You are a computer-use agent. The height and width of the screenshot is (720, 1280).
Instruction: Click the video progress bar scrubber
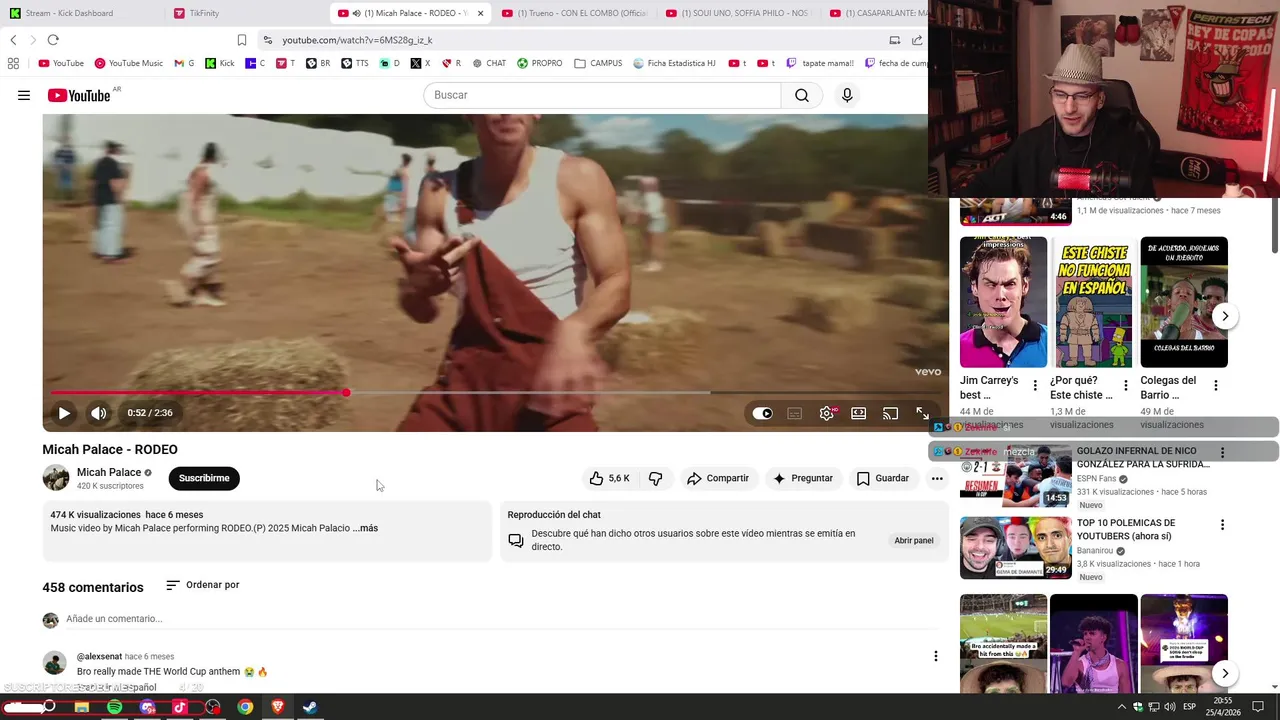(346, 393)
